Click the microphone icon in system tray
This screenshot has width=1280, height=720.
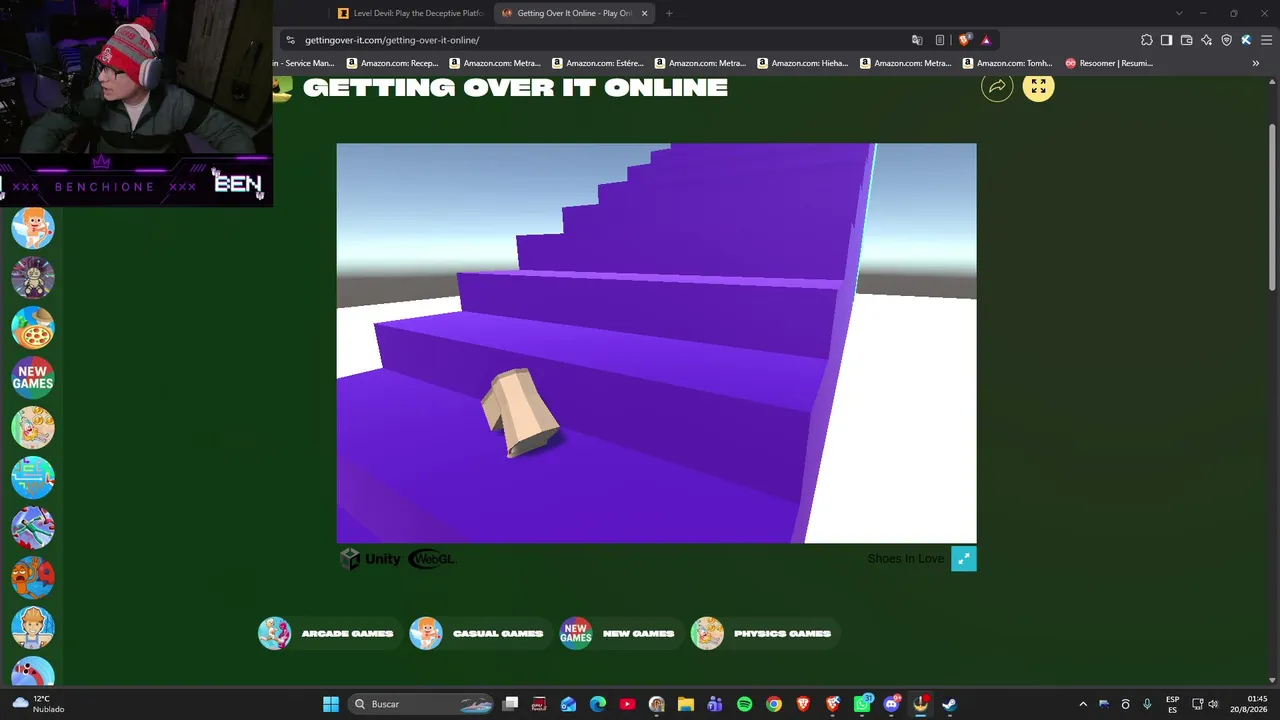(x=1147, y=704)
